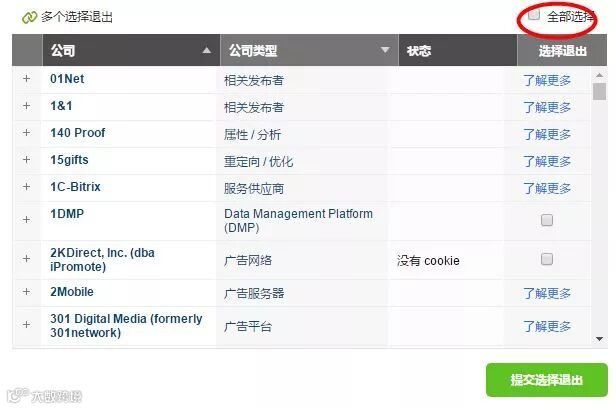Click the 没有 cookie status text
616x409 pixels.
428,260
